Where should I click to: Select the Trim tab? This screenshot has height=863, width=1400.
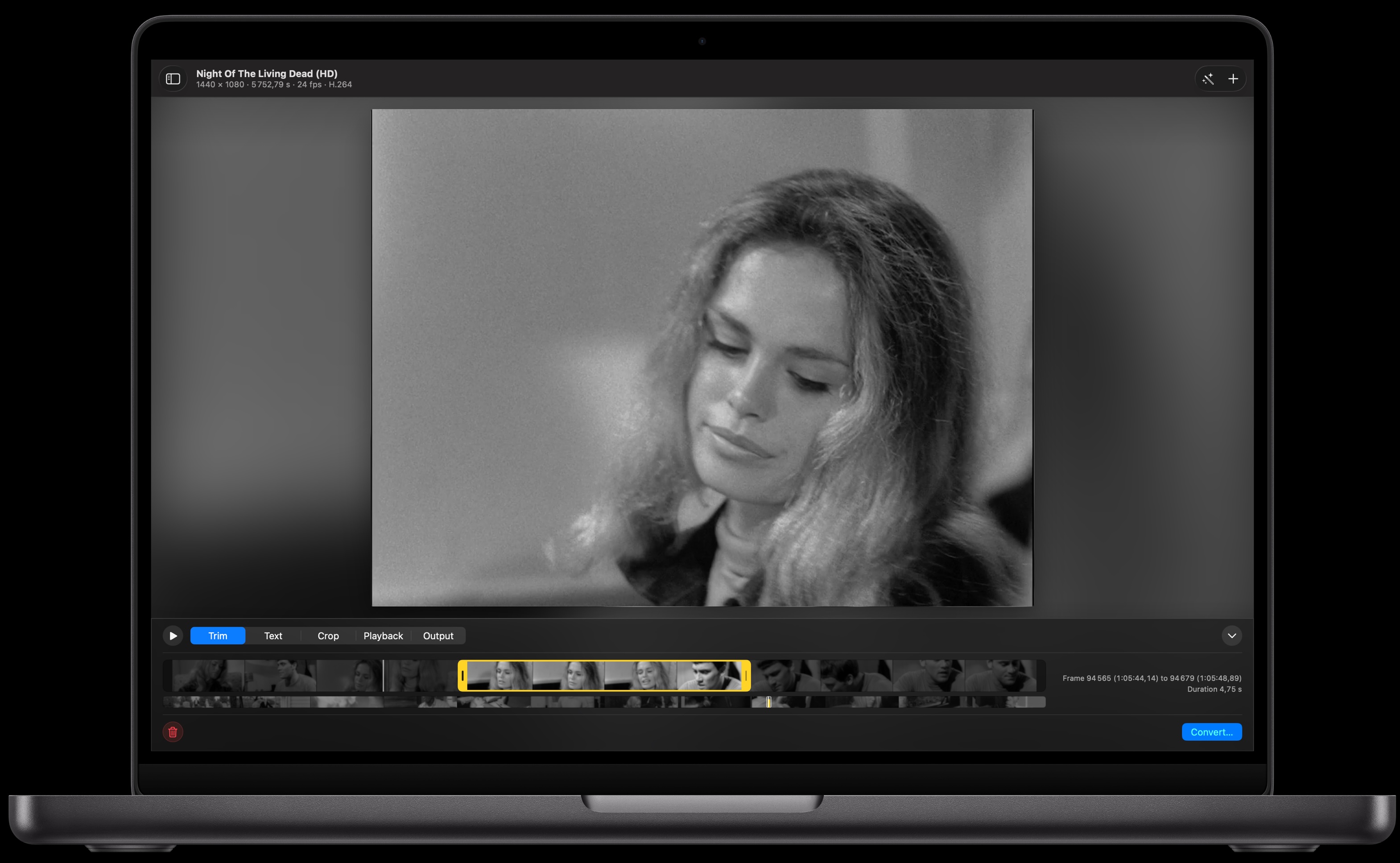point(218,636)
